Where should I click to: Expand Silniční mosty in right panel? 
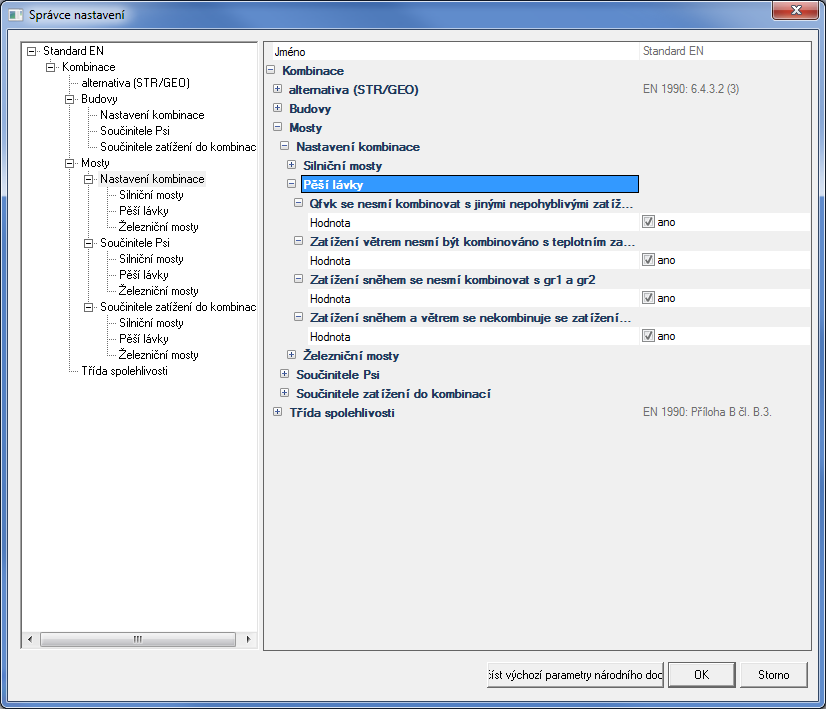[291, 165]
